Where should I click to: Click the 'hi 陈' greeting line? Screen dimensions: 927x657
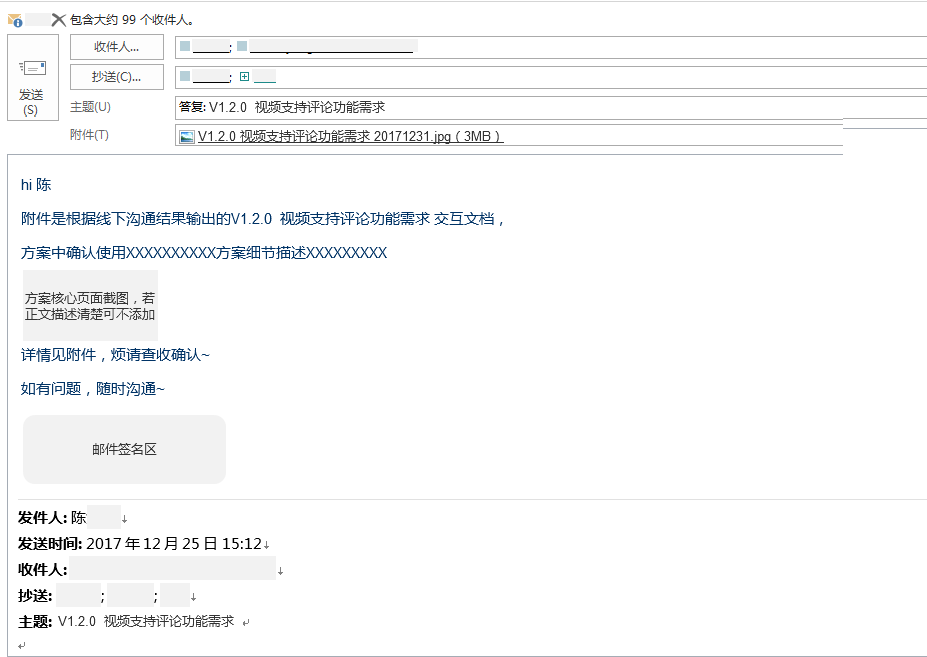click(x=36, y=185)
